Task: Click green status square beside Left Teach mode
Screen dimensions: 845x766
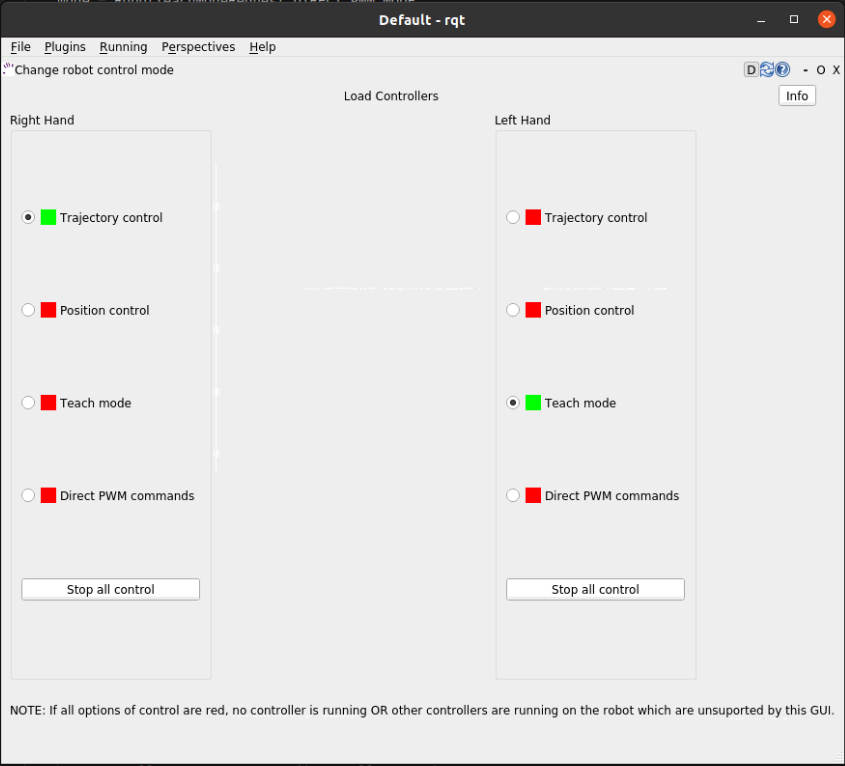Action: pyautogui.click(x=533, y=403)
